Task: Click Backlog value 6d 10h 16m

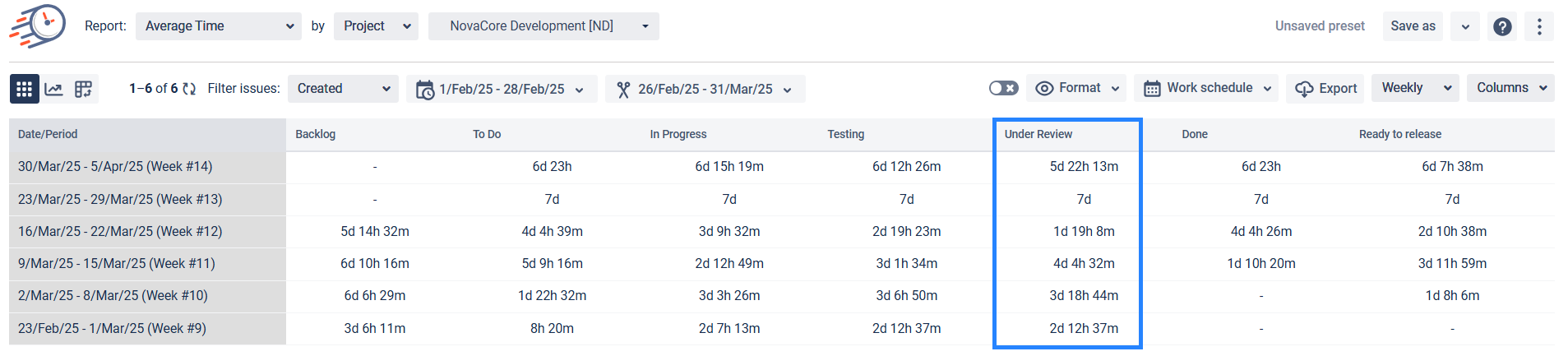Action: click(x=375, y=264)
